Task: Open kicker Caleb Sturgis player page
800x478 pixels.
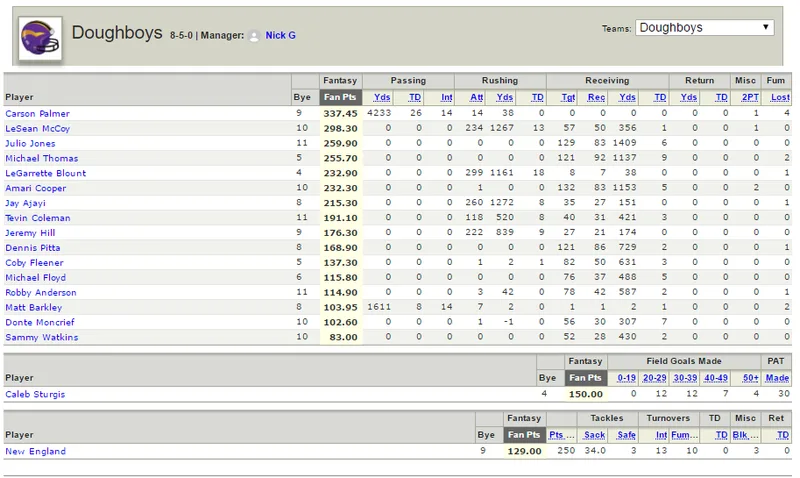Action: tap(35, 394)
